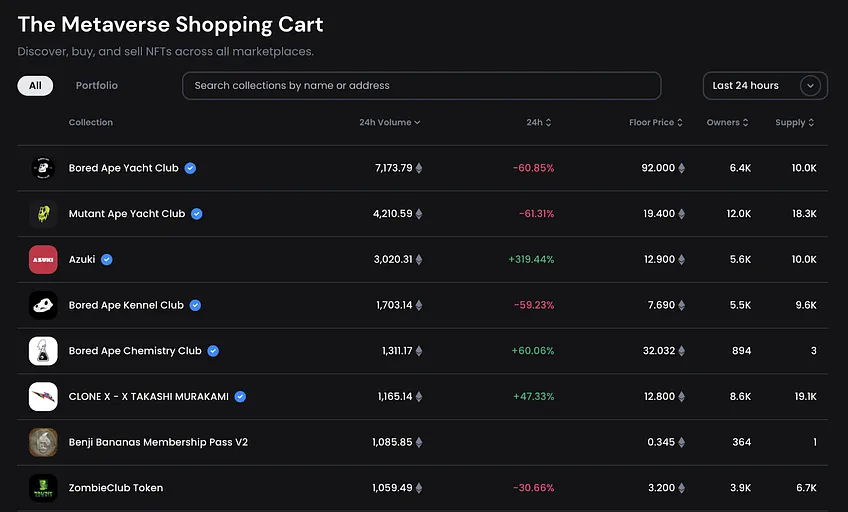
Task: Select the red Azuki logo icon
Action: tap(43, 260)
